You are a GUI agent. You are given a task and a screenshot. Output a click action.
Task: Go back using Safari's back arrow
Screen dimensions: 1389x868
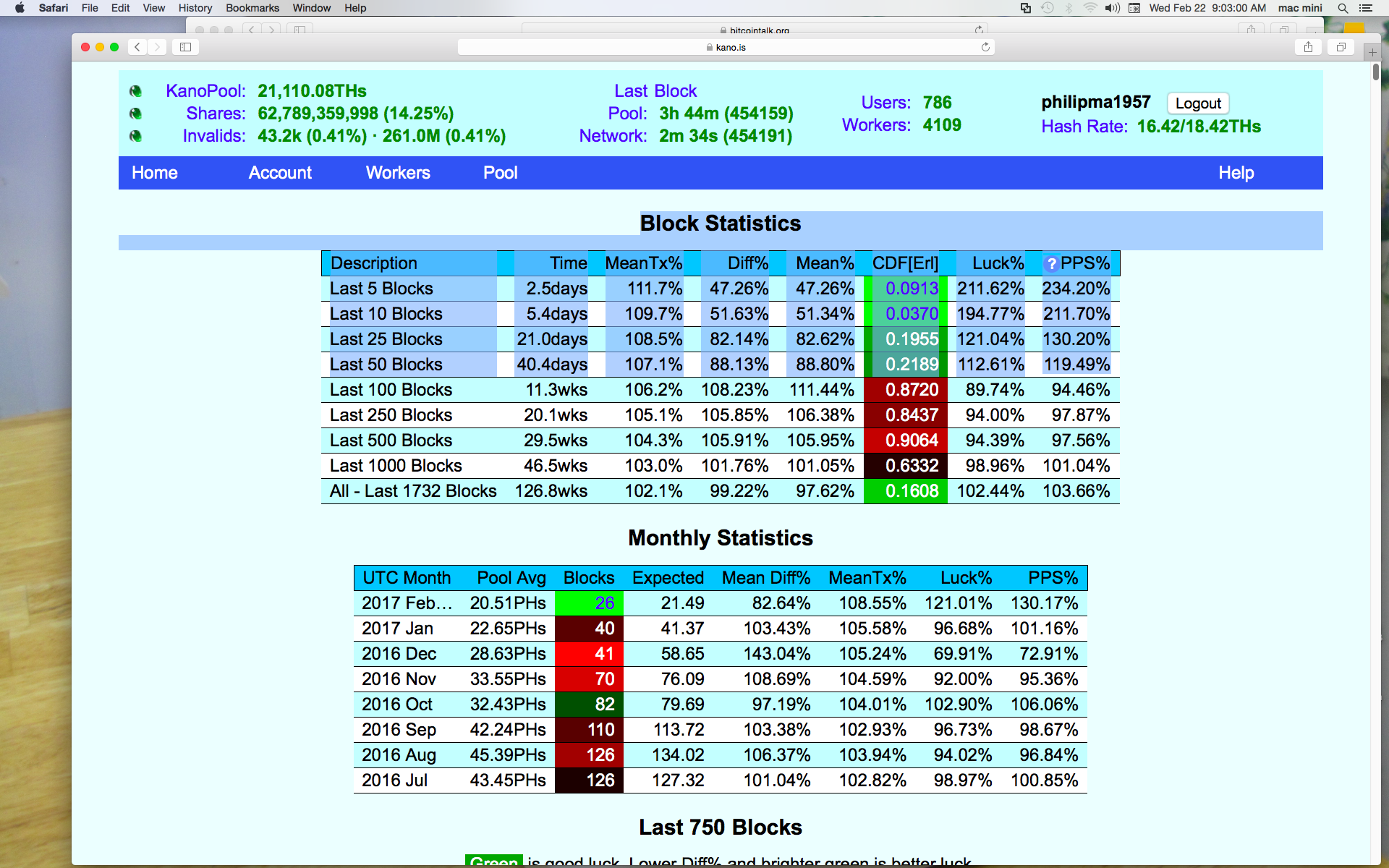coord(137,47)
